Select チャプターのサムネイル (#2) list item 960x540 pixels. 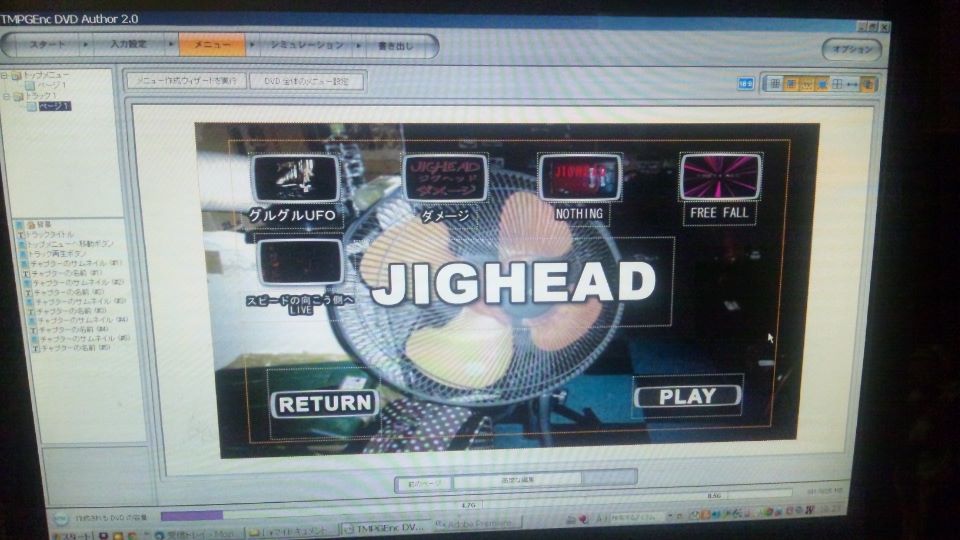point(78,283)
